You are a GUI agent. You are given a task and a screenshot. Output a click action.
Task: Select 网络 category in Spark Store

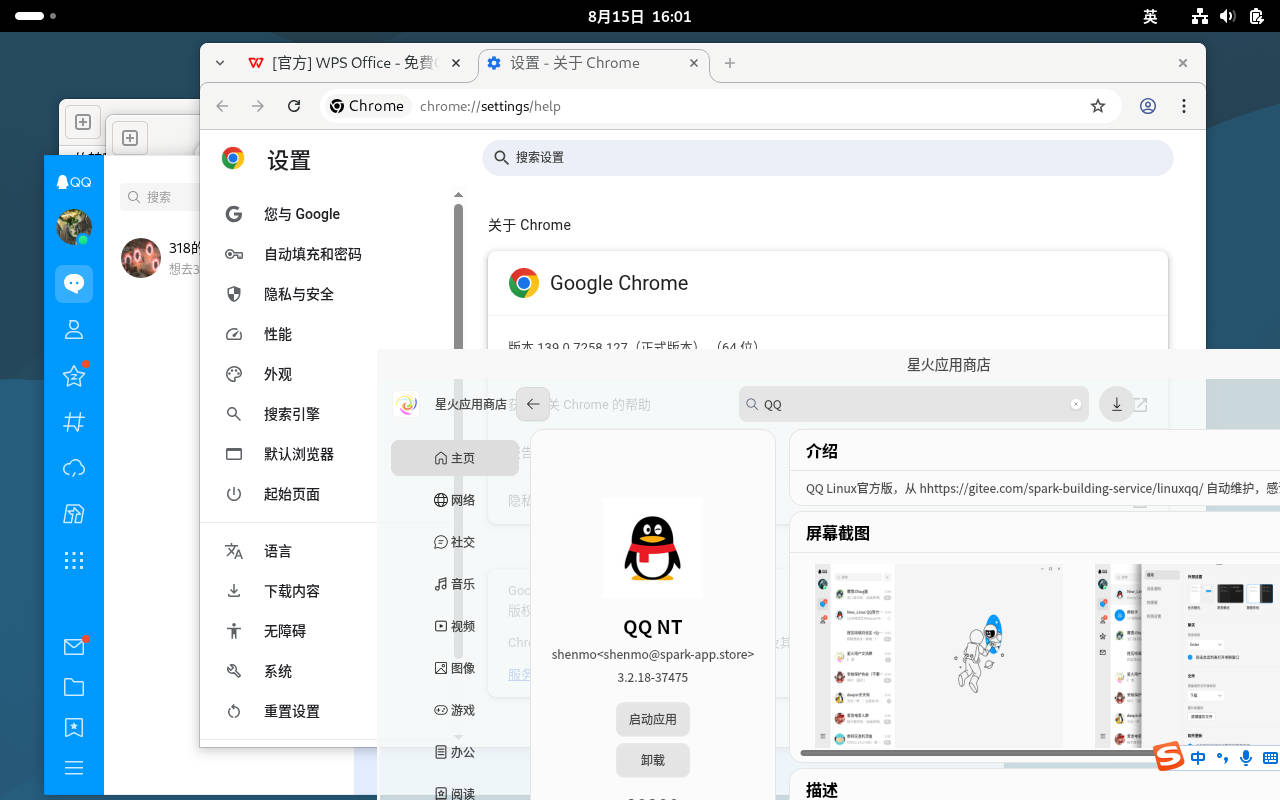(x=455, y=500)
